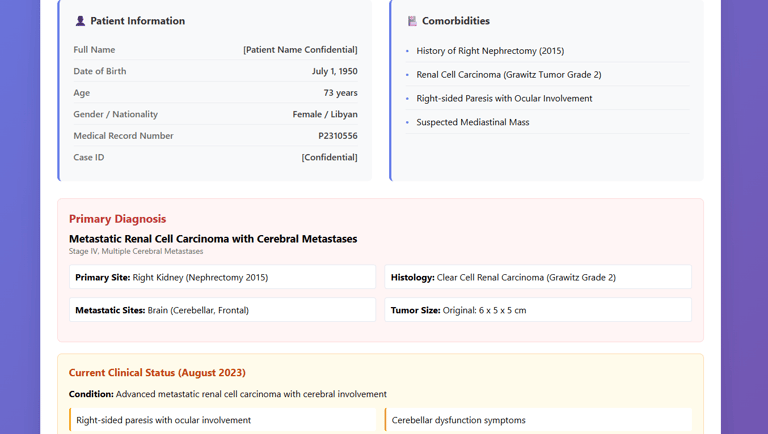Select the Date of Birth value

tap(334, 72)
